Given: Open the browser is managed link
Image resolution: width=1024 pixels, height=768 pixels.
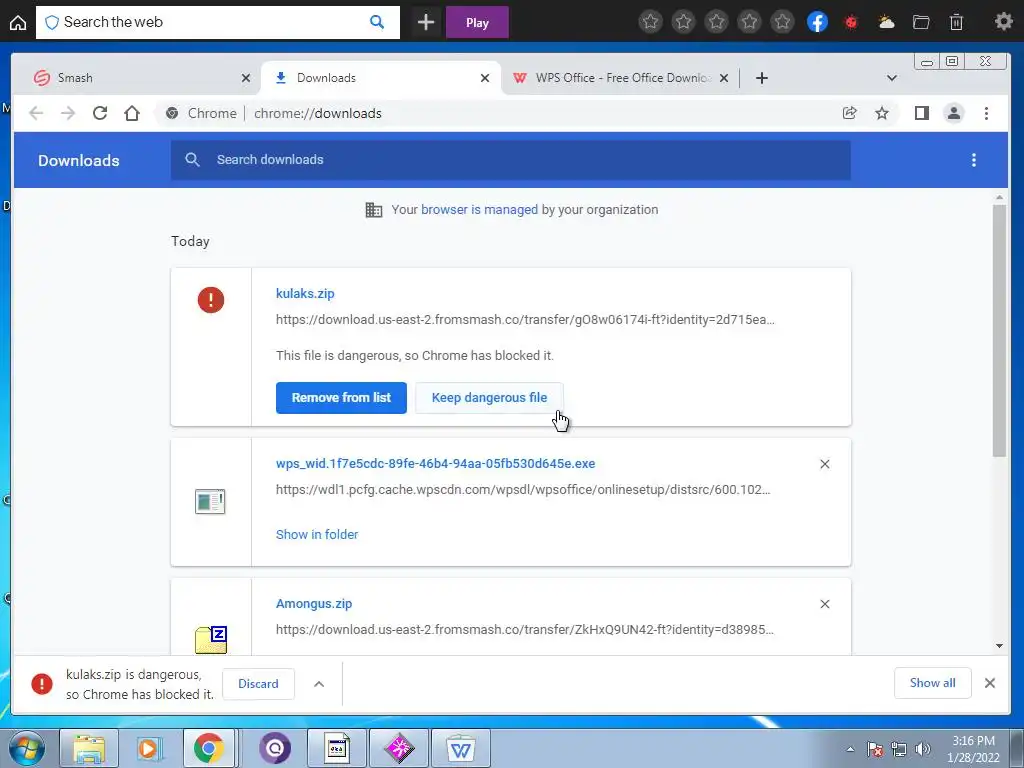Looking at the screenshot, I should (x=479, y=210).
